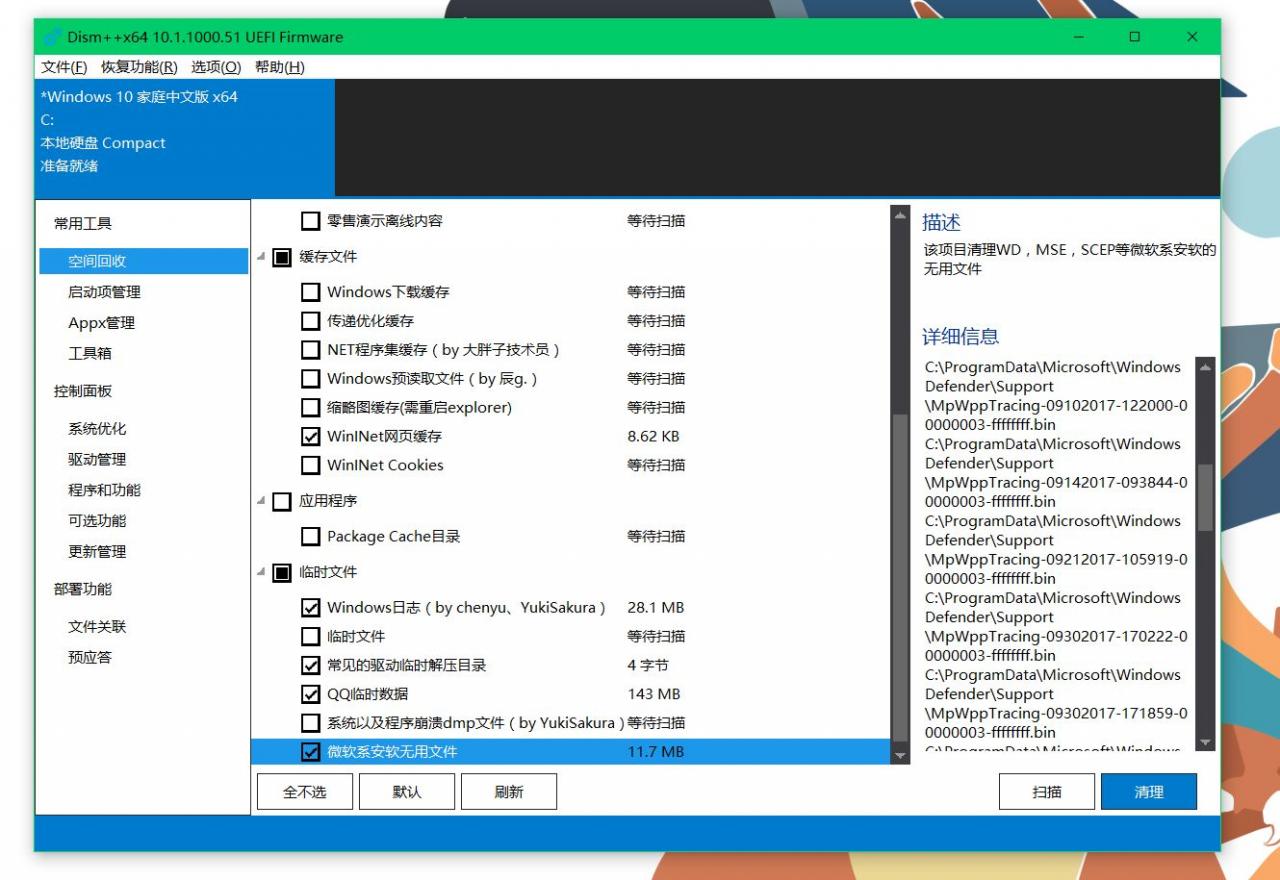This screenshot has height=880, width=1280.
Task: Check the Windows预读取文件 checkbox
Action: pos(311,380)
